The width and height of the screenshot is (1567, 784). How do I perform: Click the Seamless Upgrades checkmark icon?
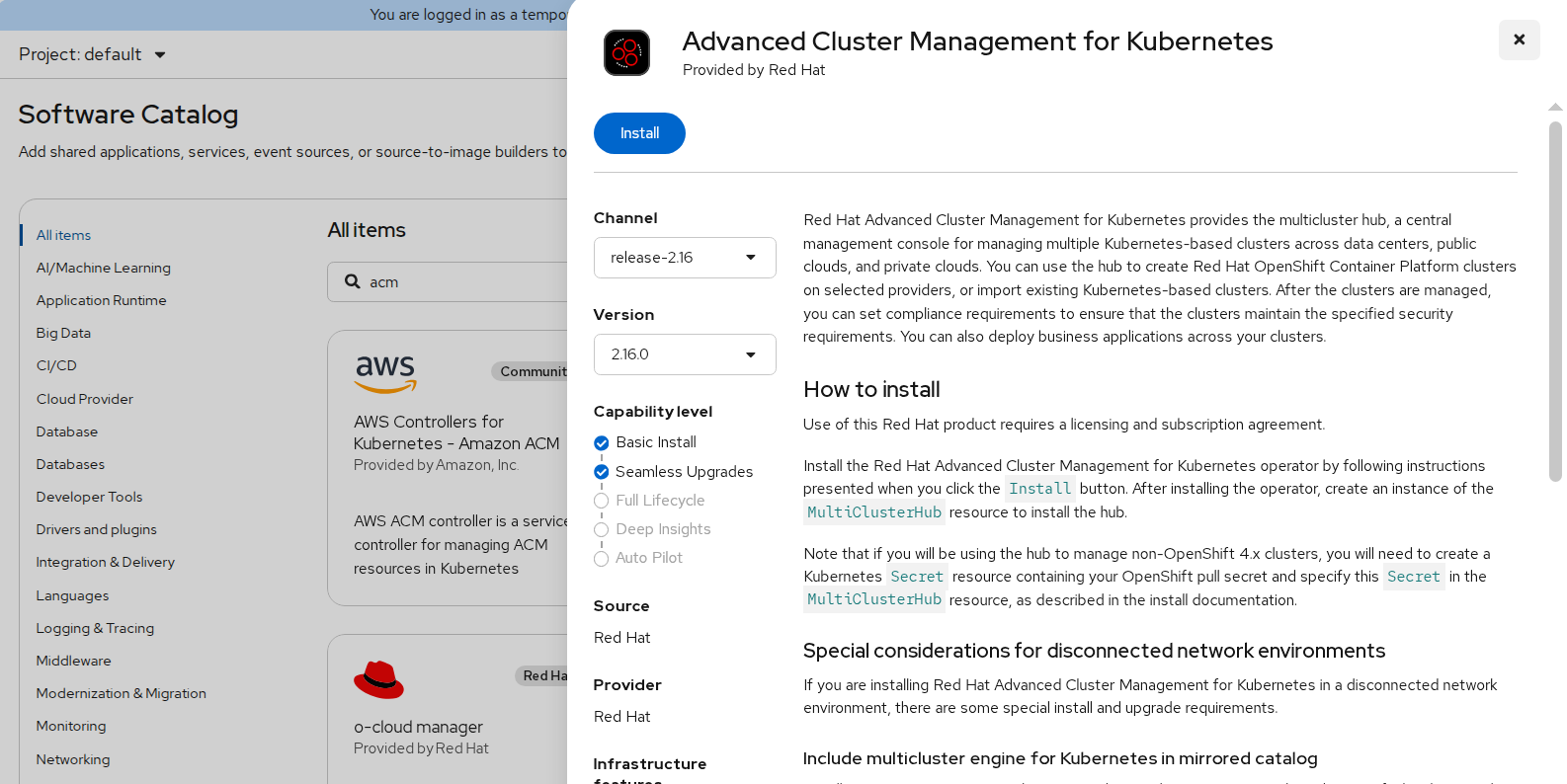[x=601, y=472]
